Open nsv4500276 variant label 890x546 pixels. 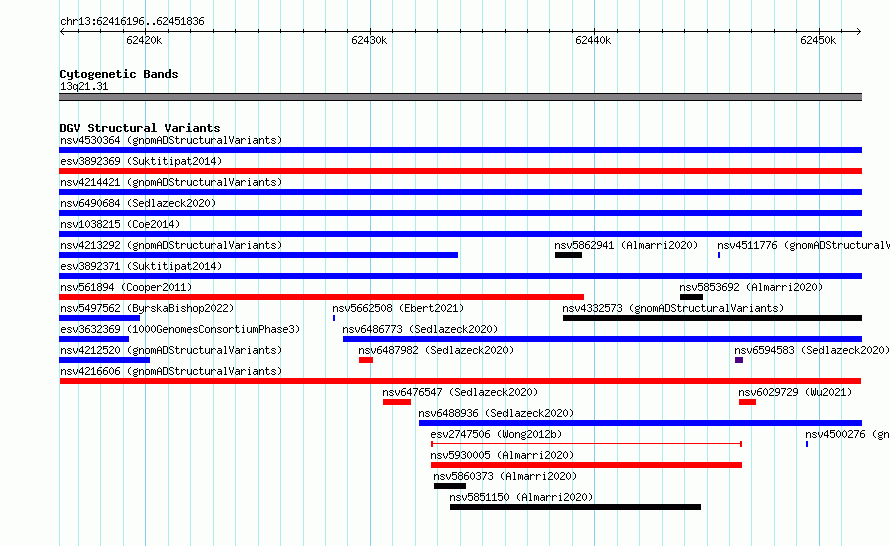pos(847,434)
